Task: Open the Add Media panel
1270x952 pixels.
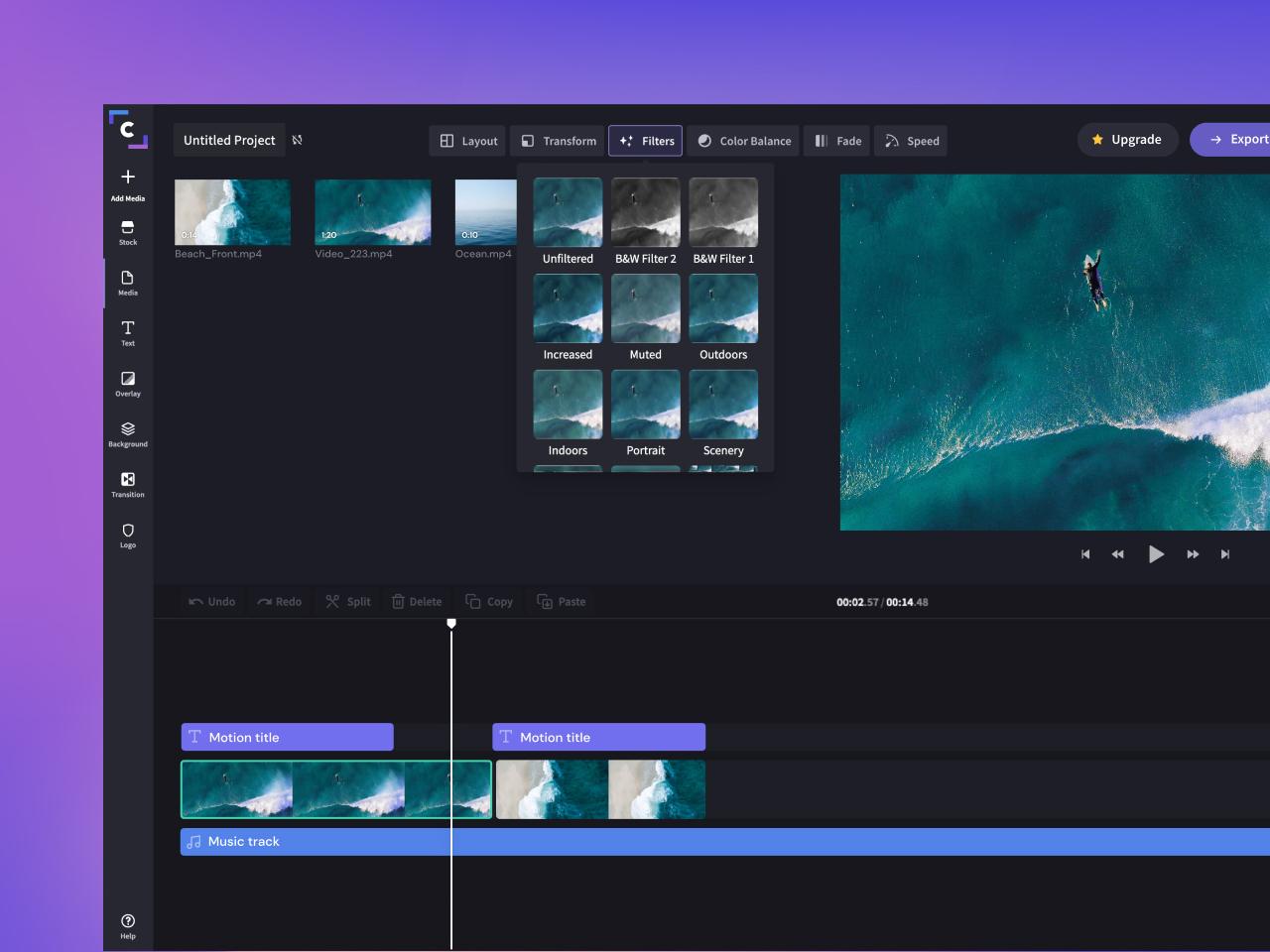Action: (x=128, y=183)
